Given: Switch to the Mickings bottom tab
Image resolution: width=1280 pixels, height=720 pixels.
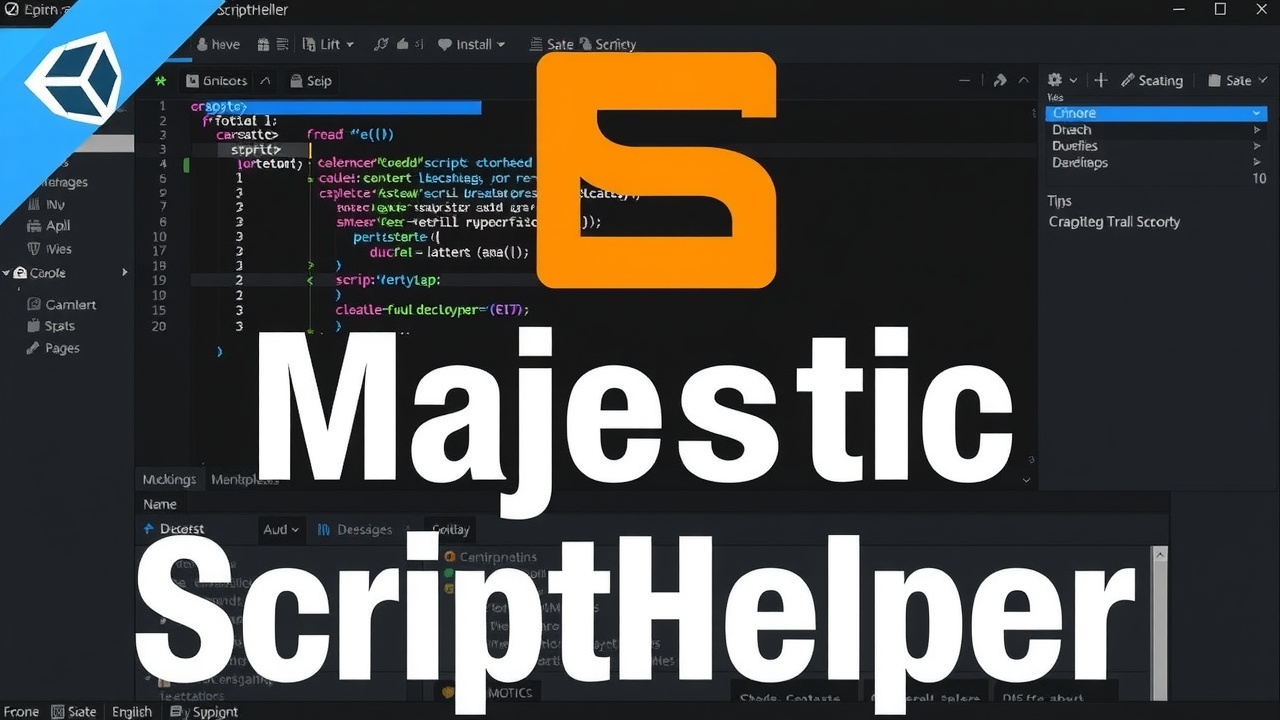Looking at the screenshot, I should point(169,479).
